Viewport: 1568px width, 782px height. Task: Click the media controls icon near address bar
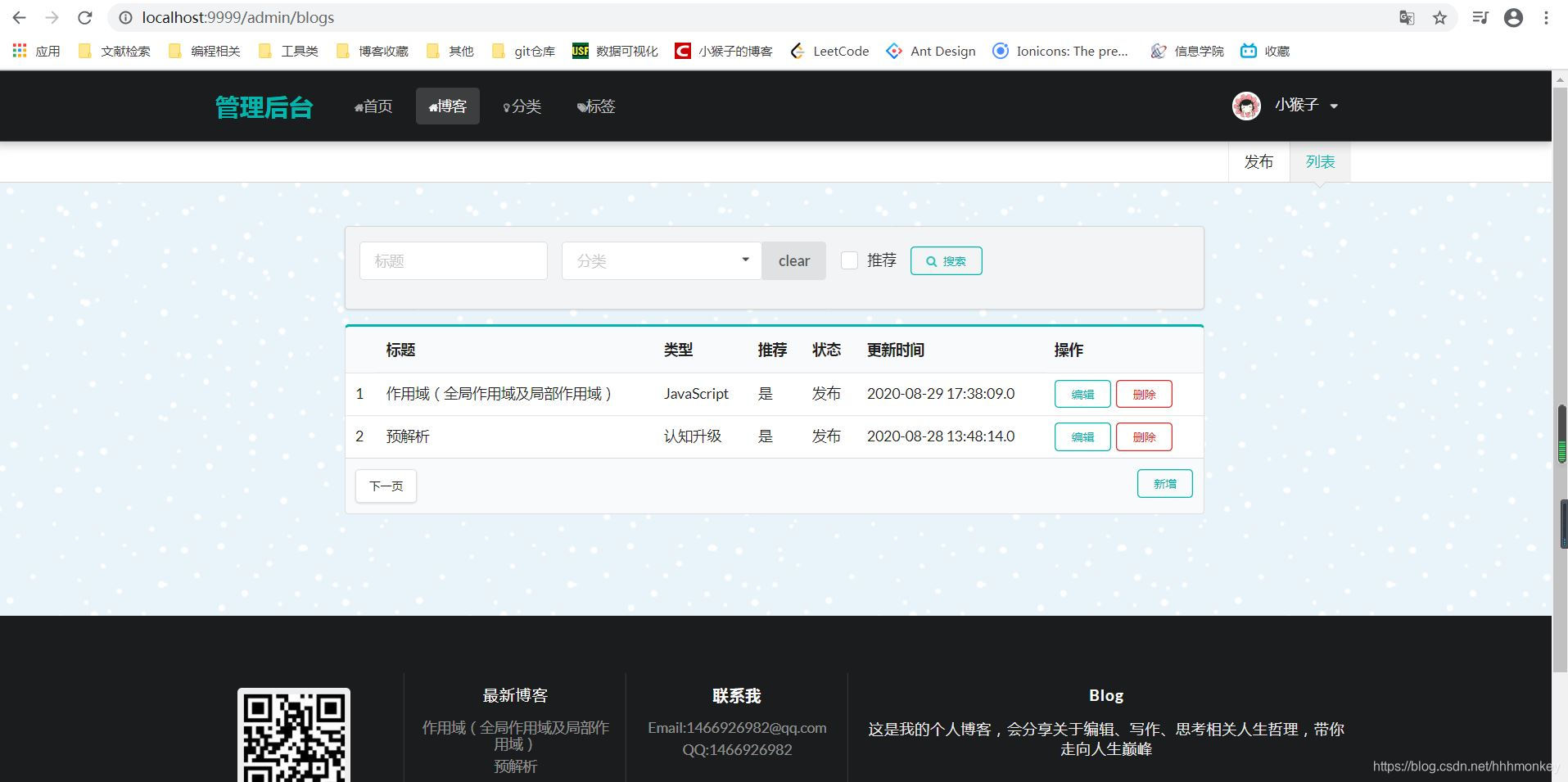[1480, 17]
